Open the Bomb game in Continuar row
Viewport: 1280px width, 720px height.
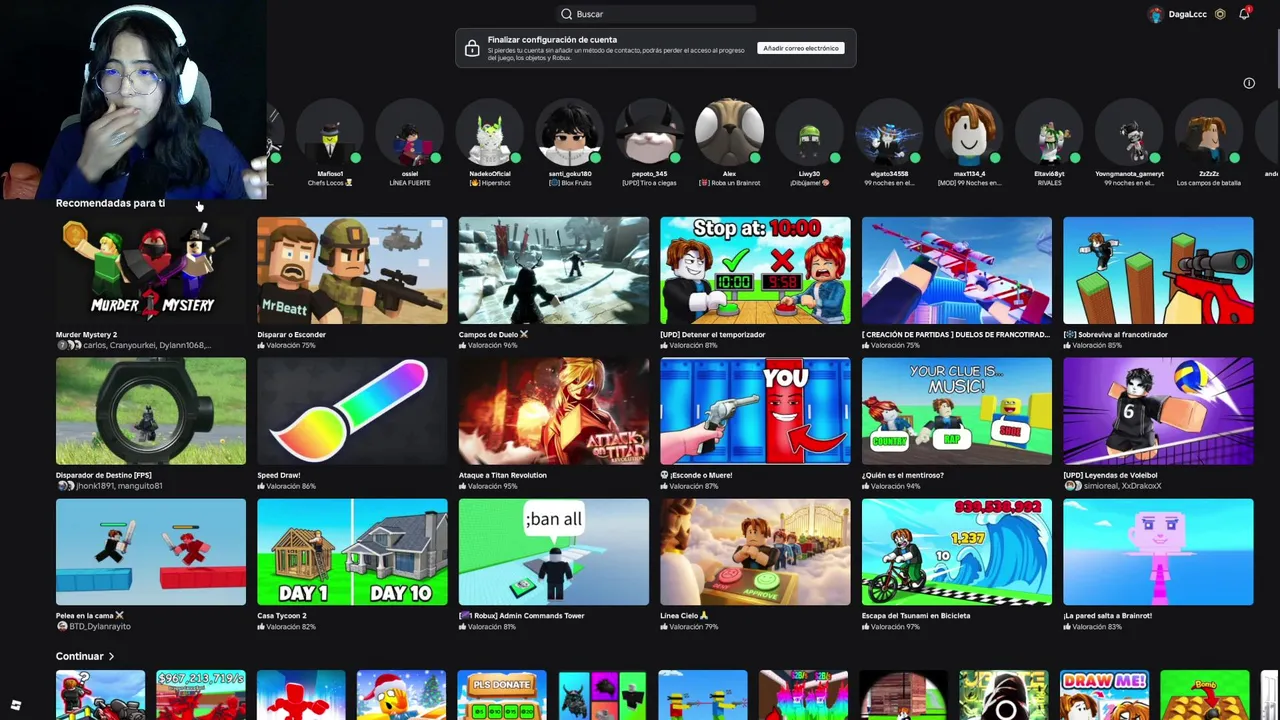(1205, 695)
